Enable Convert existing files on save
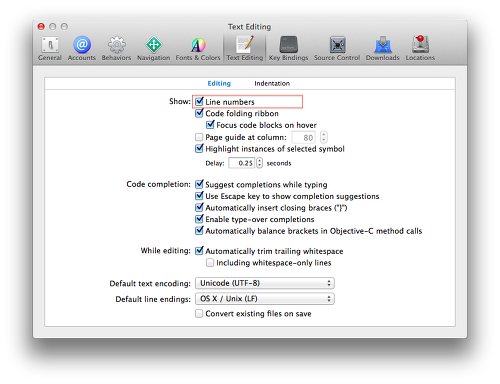Image resolution: width=500 pixels, height=384 pixels. [199, 314]
